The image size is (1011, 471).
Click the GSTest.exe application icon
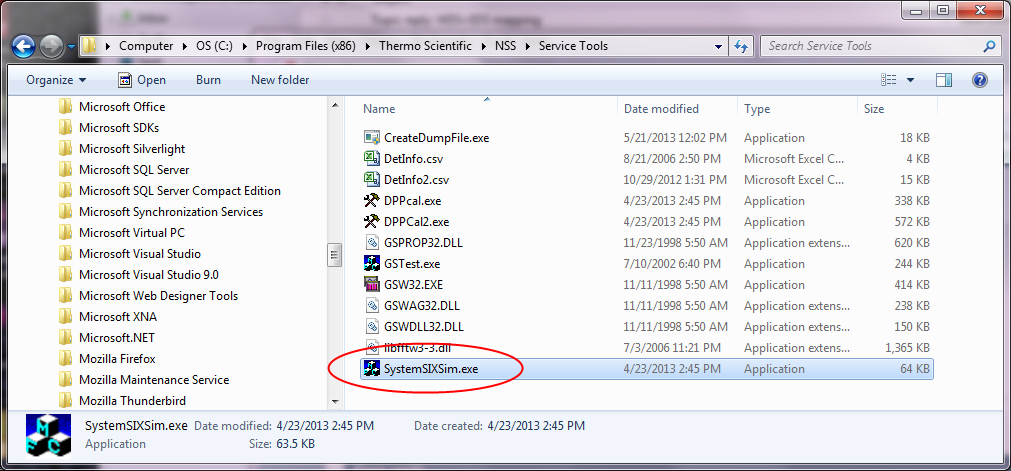pos(371,264)
